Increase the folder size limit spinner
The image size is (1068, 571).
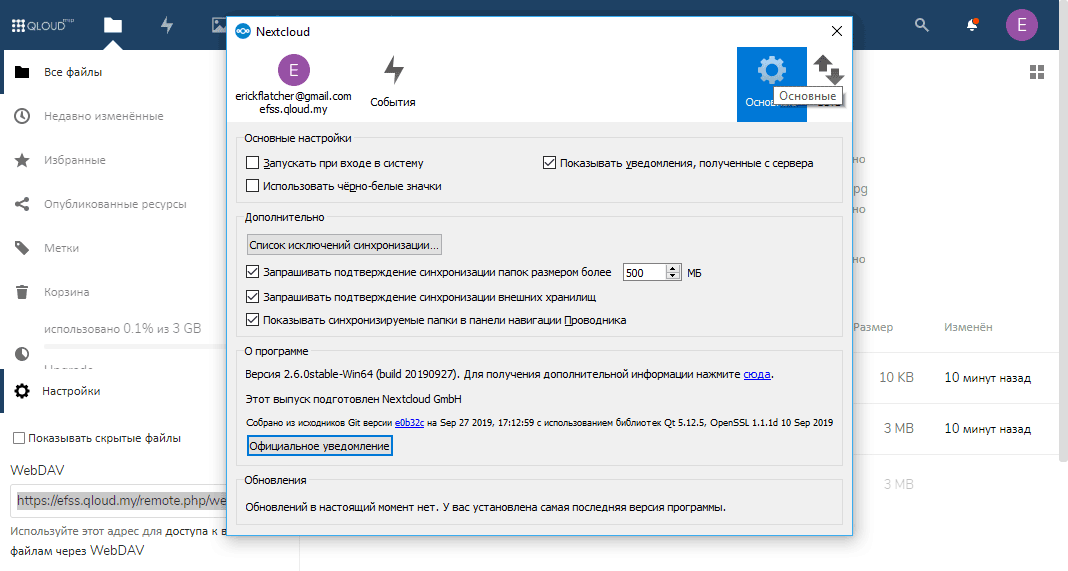coord(673,268)
